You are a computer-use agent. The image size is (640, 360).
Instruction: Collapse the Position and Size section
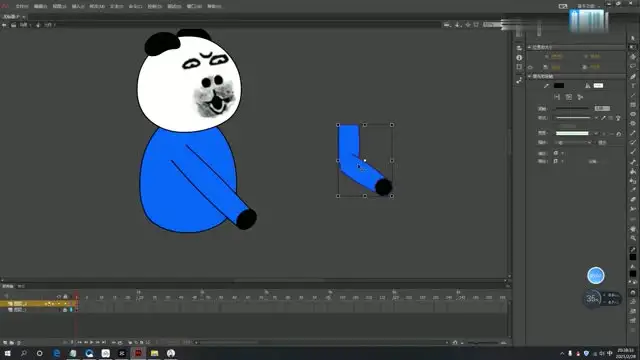click(529, 47)
